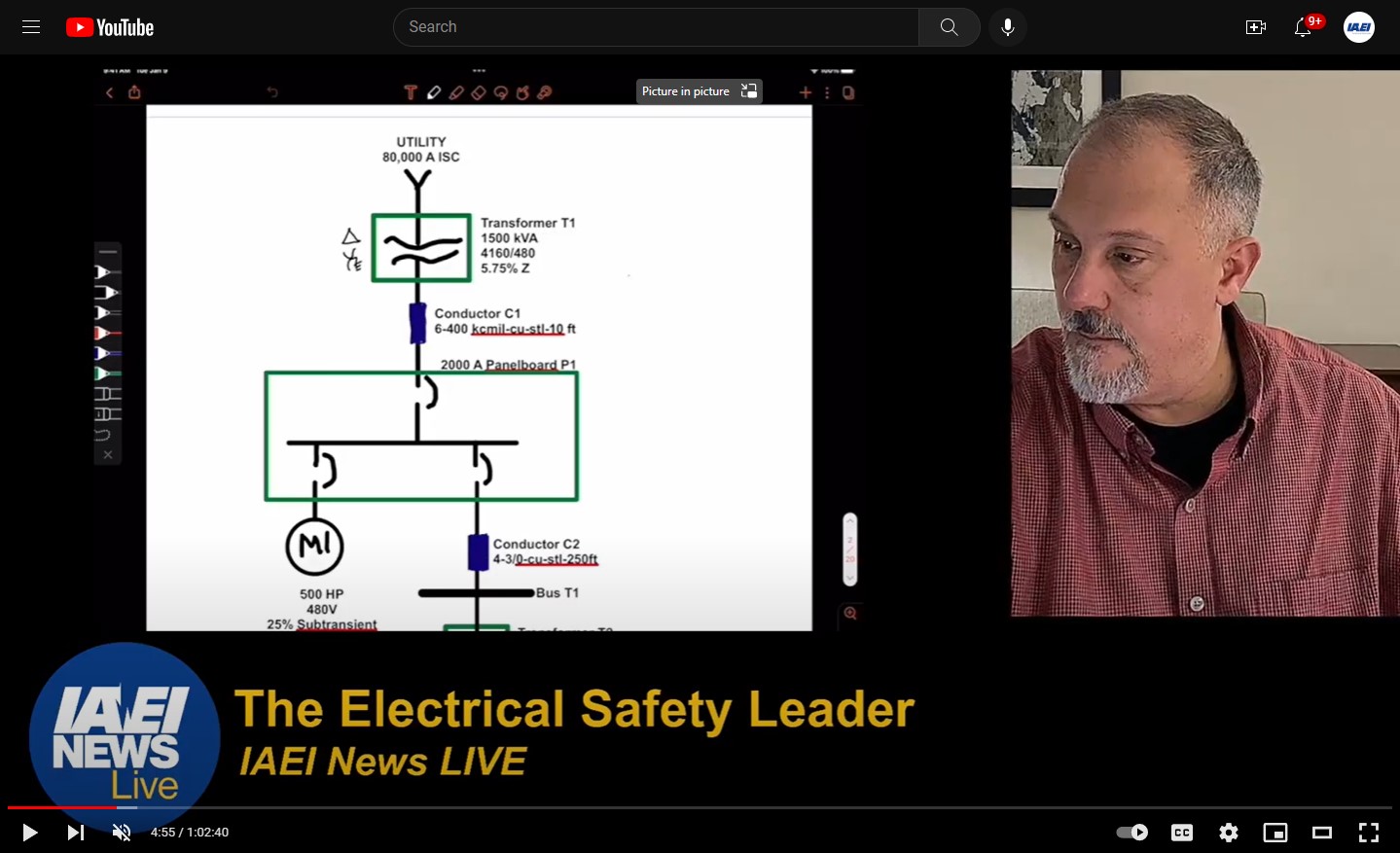Viewport: 1400px width, 853px height.
Task: Click inside the YouTube search field
Action: click(x=655, y=26)
